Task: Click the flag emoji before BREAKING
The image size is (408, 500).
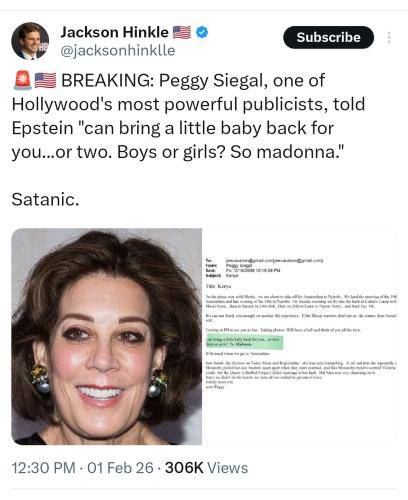Action: [45, 80]
